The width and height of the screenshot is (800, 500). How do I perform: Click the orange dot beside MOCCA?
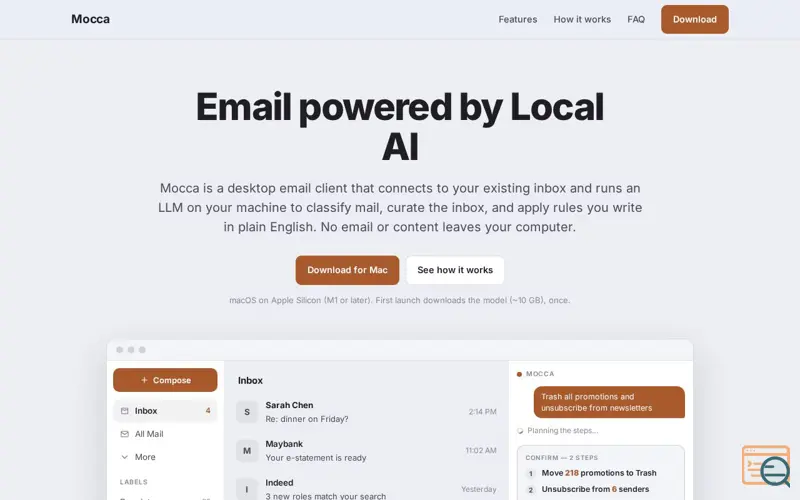point(519,374)
